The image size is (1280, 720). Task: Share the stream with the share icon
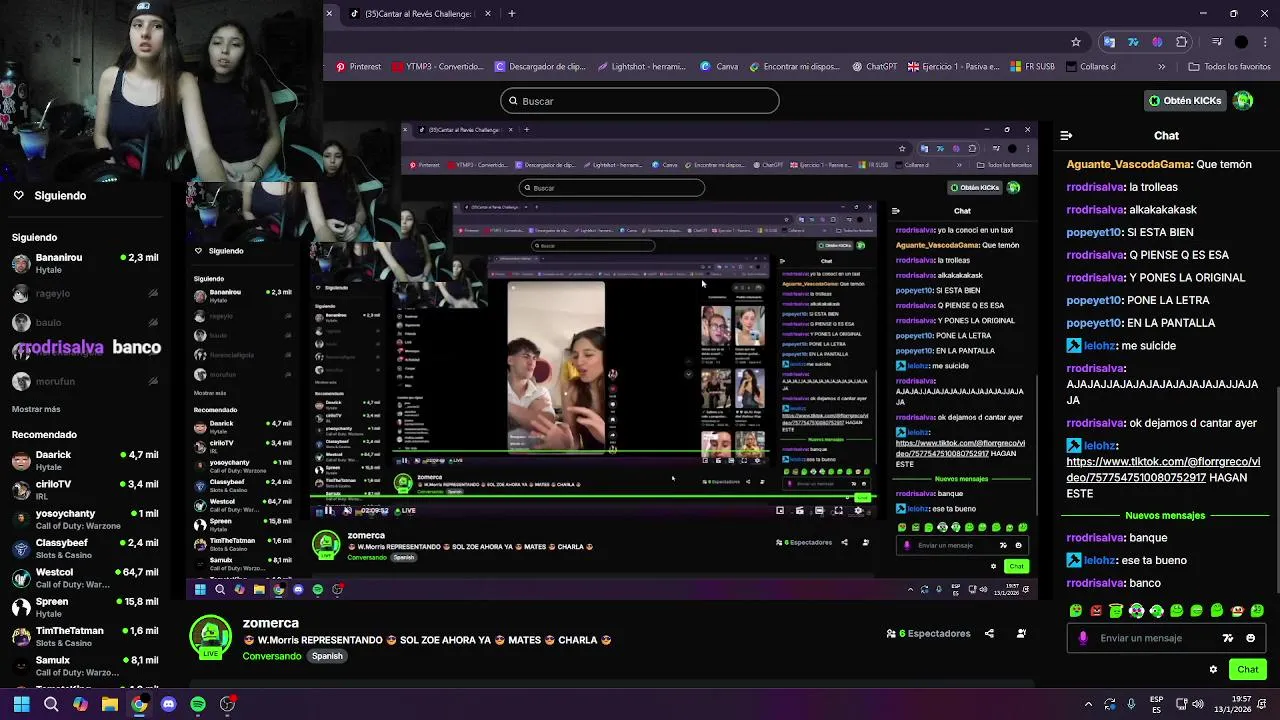click(x=989, y=633)
